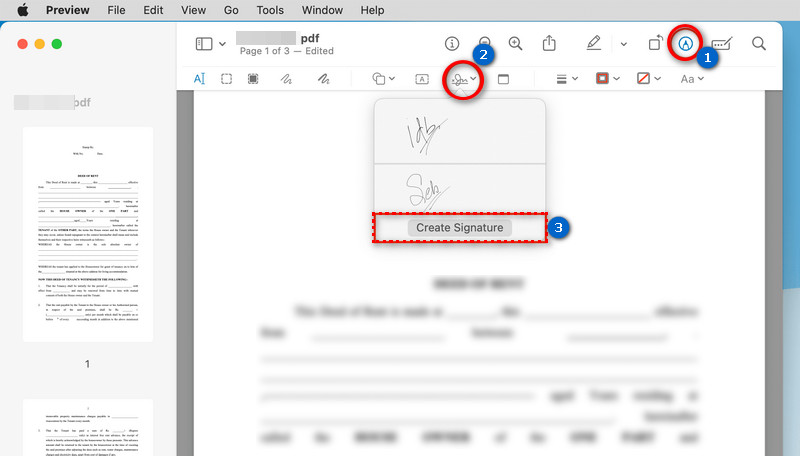Zoom in on the document
The height and width of the screenshot is (456, 800).
pyautogui.click(x=515, y=44)
